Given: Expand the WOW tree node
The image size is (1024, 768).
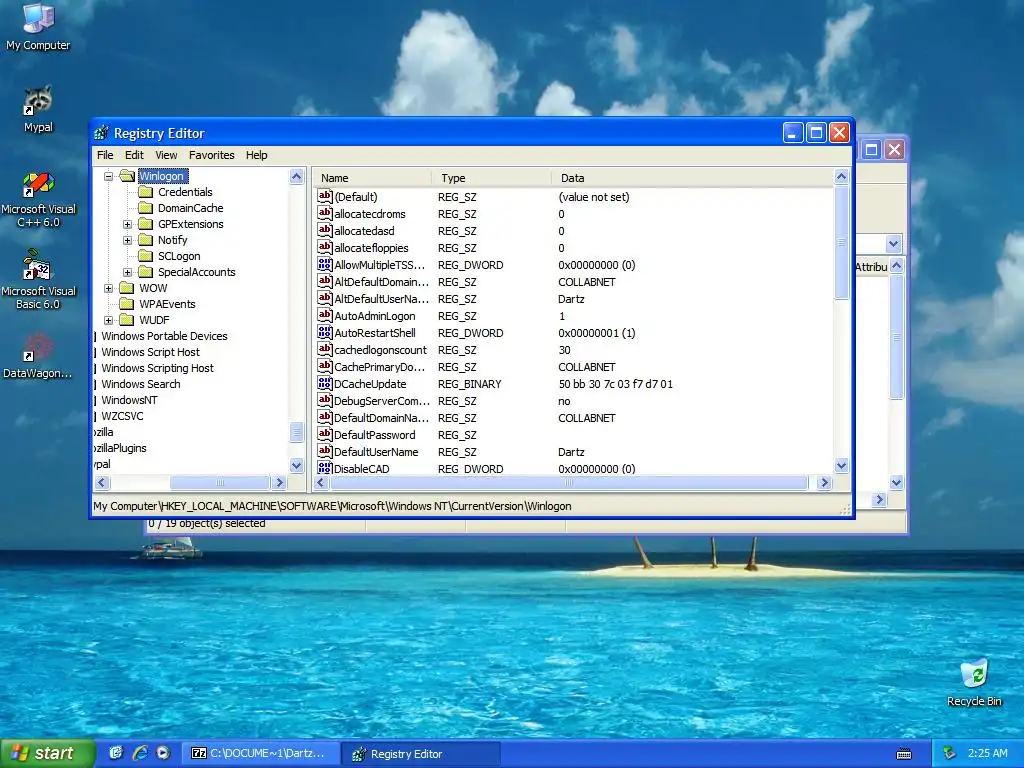Looking at the screenshot, I should click(x=108, y=288).
